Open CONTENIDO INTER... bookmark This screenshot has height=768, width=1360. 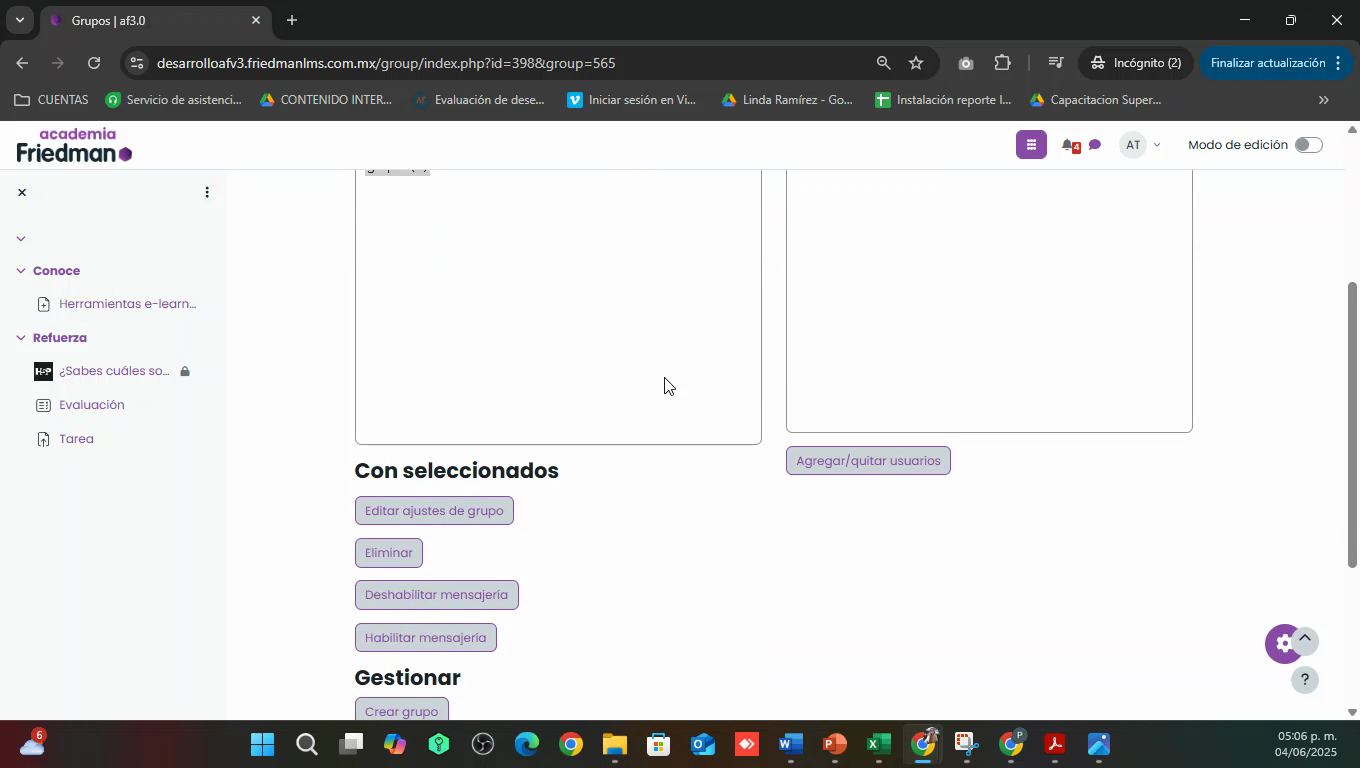326,100
